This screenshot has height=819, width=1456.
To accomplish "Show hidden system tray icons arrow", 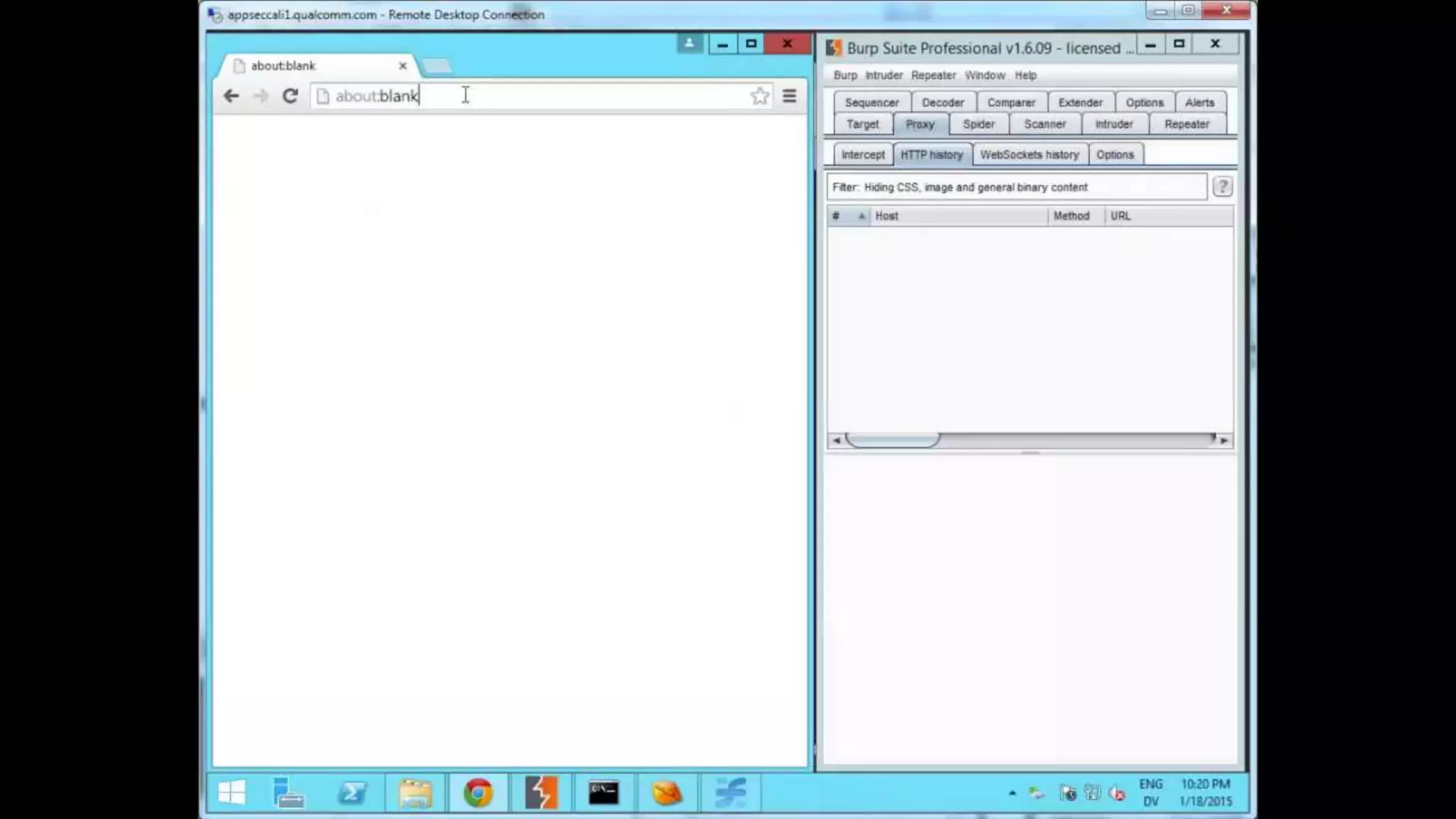I will tap(1012, 792).
